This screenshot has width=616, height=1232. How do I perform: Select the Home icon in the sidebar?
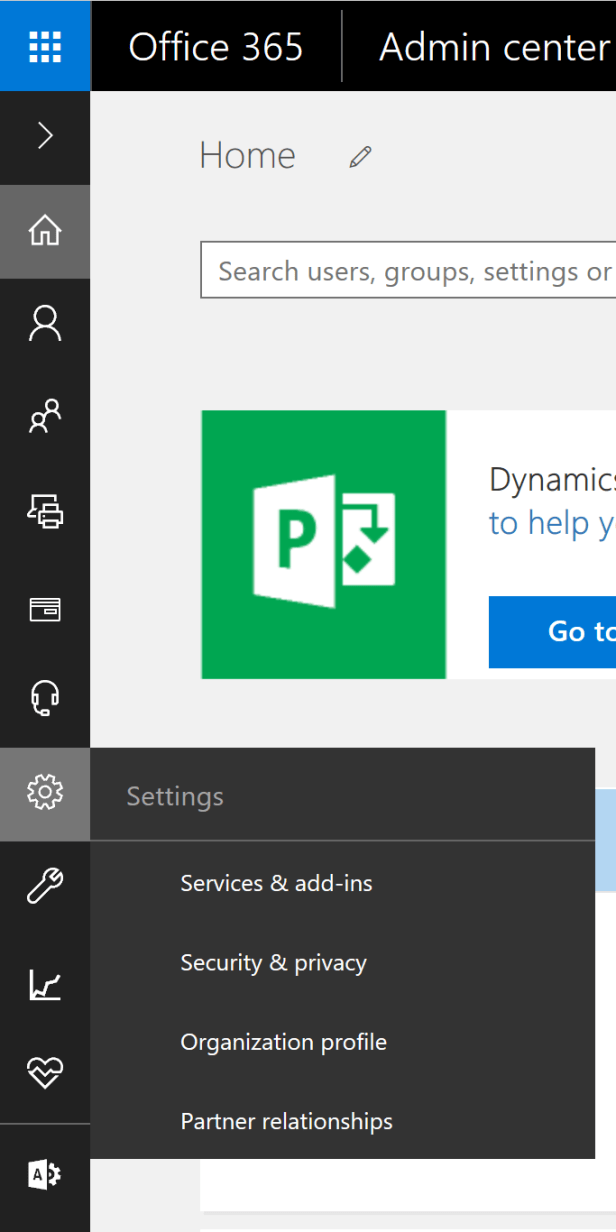(x=45, y=231)
